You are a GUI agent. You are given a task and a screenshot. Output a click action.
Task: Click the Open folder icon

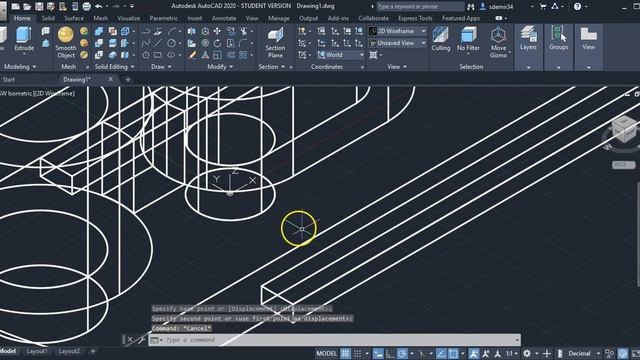27,7
